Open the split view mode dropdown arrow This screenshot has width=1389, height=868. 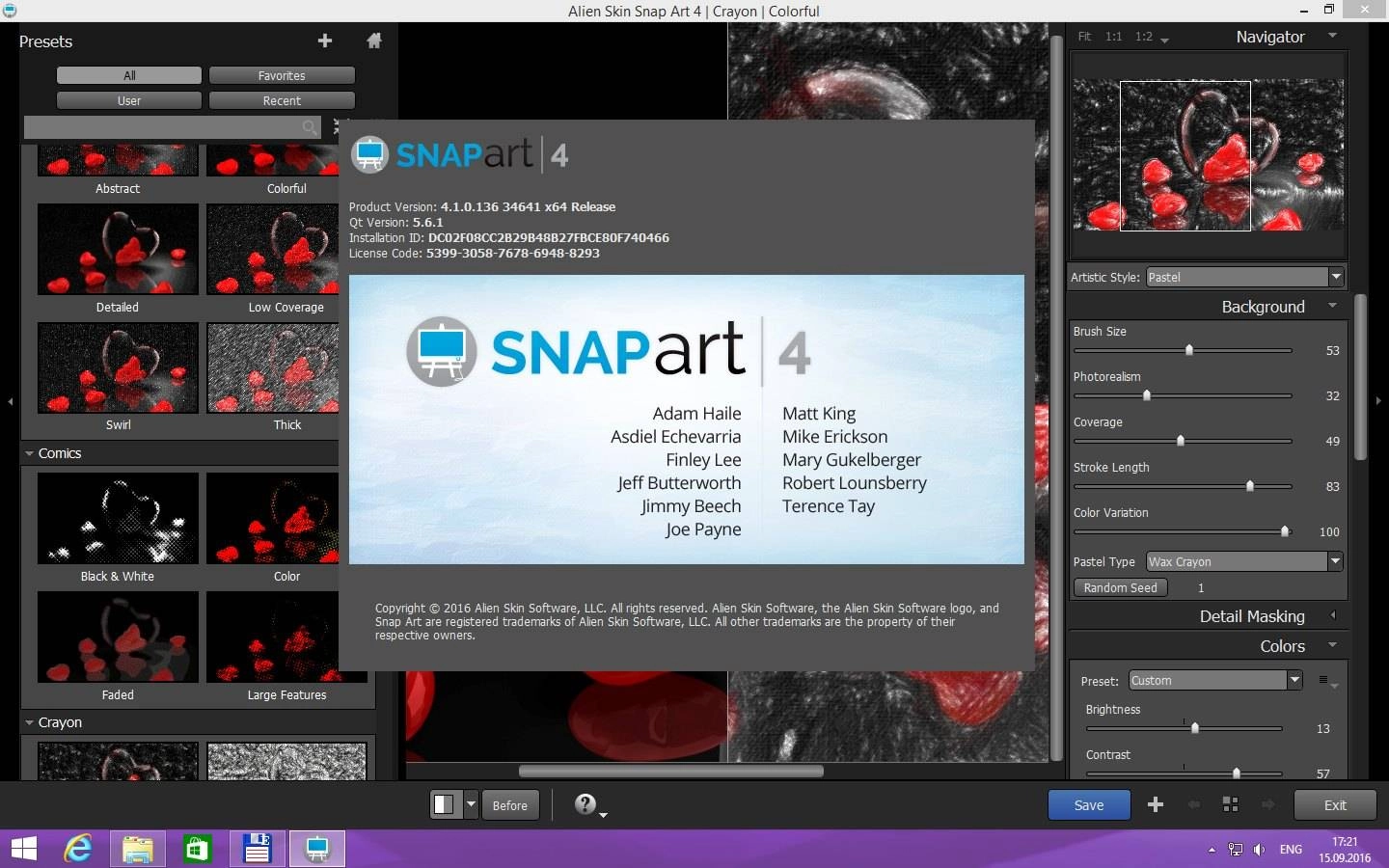pos(471,803)
